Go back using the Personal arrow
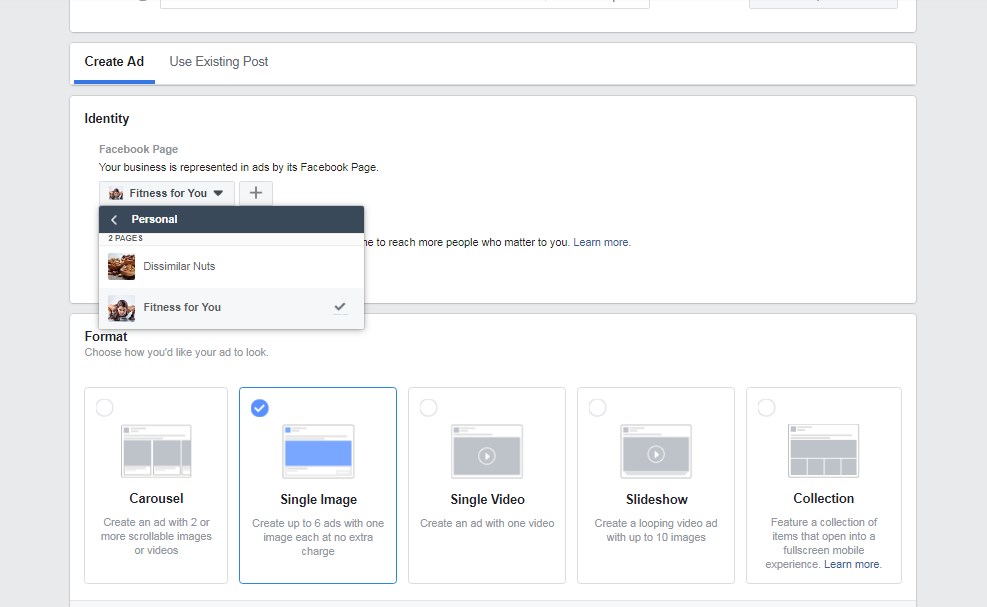 [114, 220]
